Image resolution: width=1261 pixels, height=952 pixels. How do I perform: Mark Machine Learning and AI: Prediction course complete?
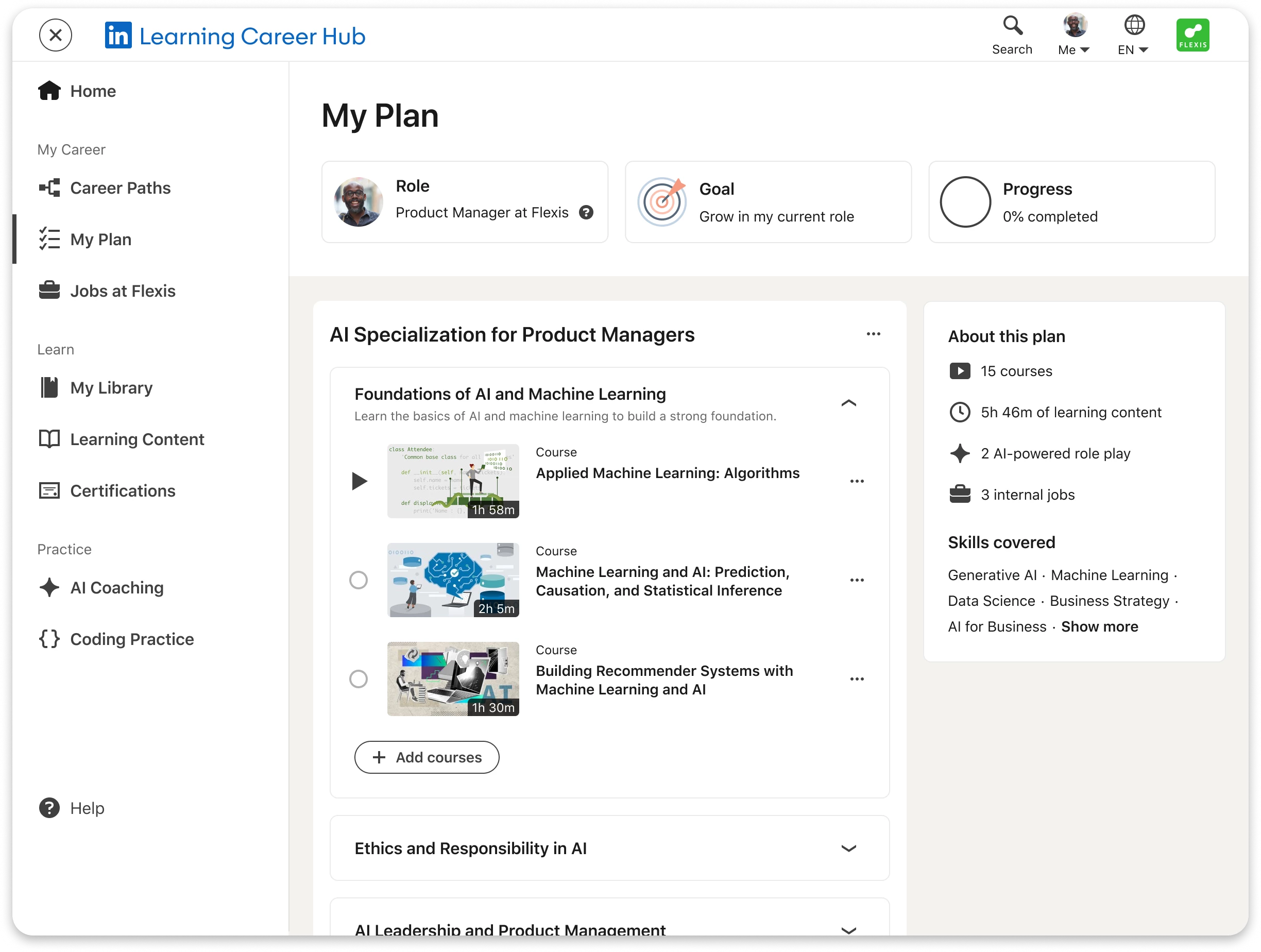(x=359, y=581)
